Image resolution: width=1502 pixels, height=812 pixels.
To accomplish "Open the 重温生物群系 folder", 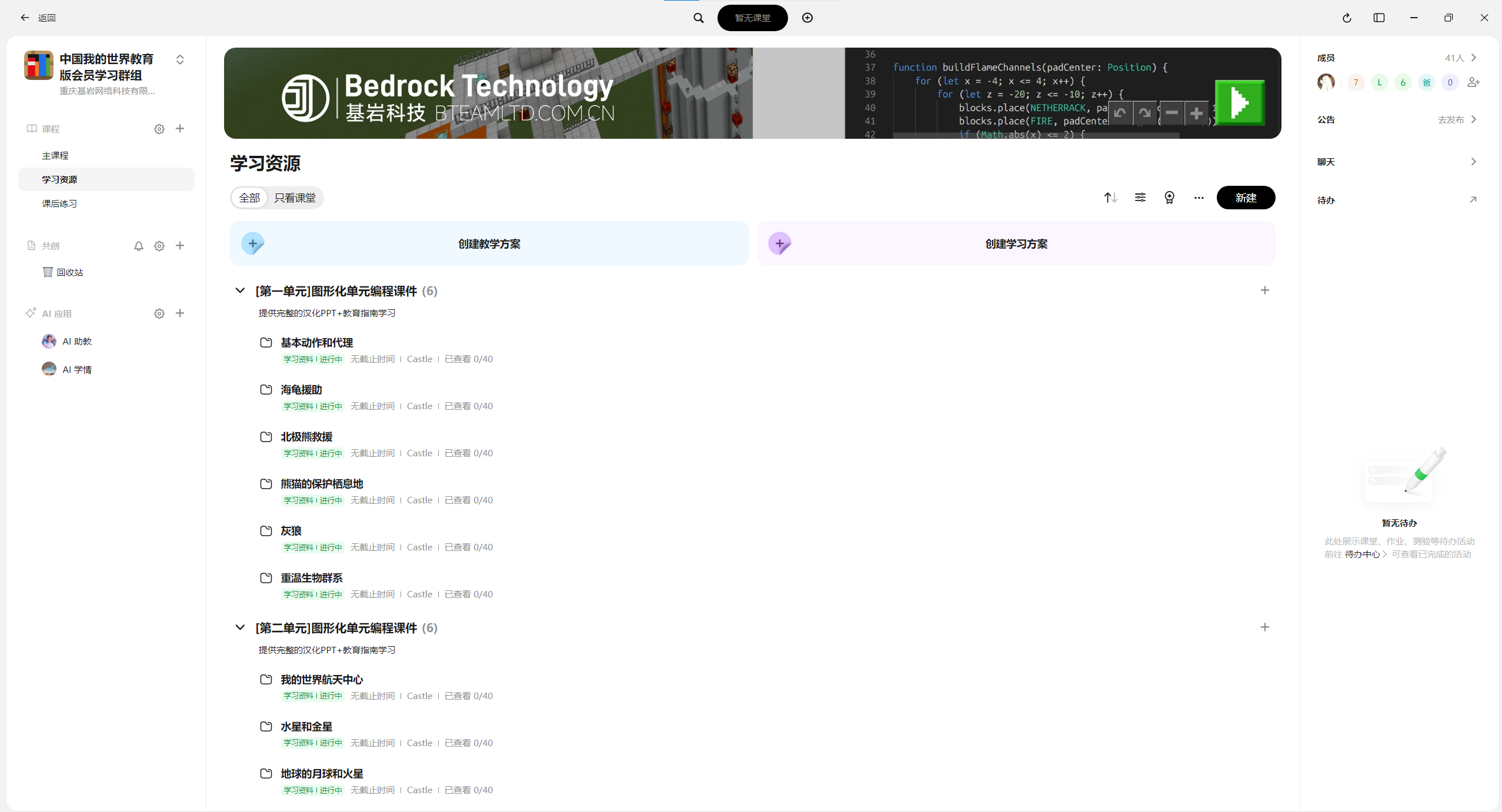I will (311, 578).
